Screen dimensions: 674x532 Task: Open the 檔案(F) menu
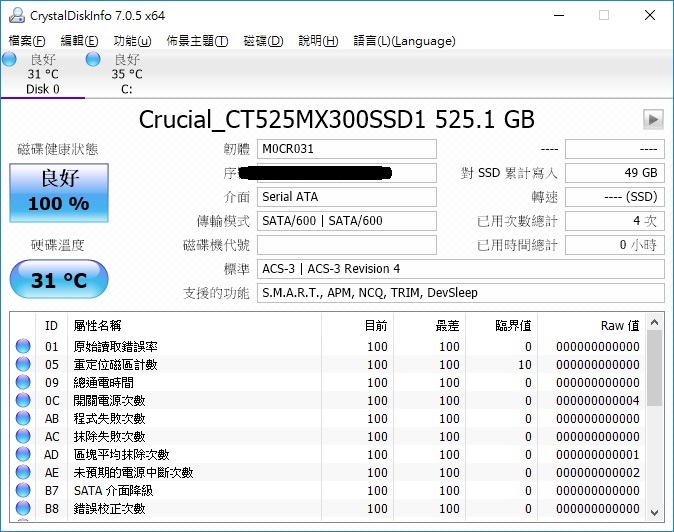27,41
